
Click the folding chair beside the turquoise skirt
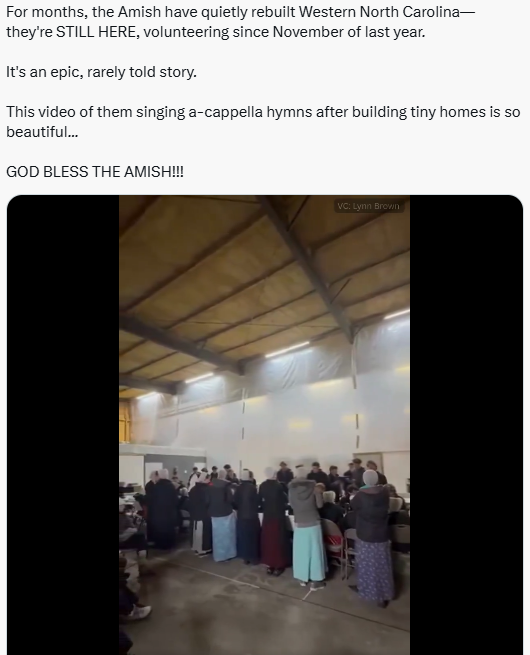coord(335,545)
